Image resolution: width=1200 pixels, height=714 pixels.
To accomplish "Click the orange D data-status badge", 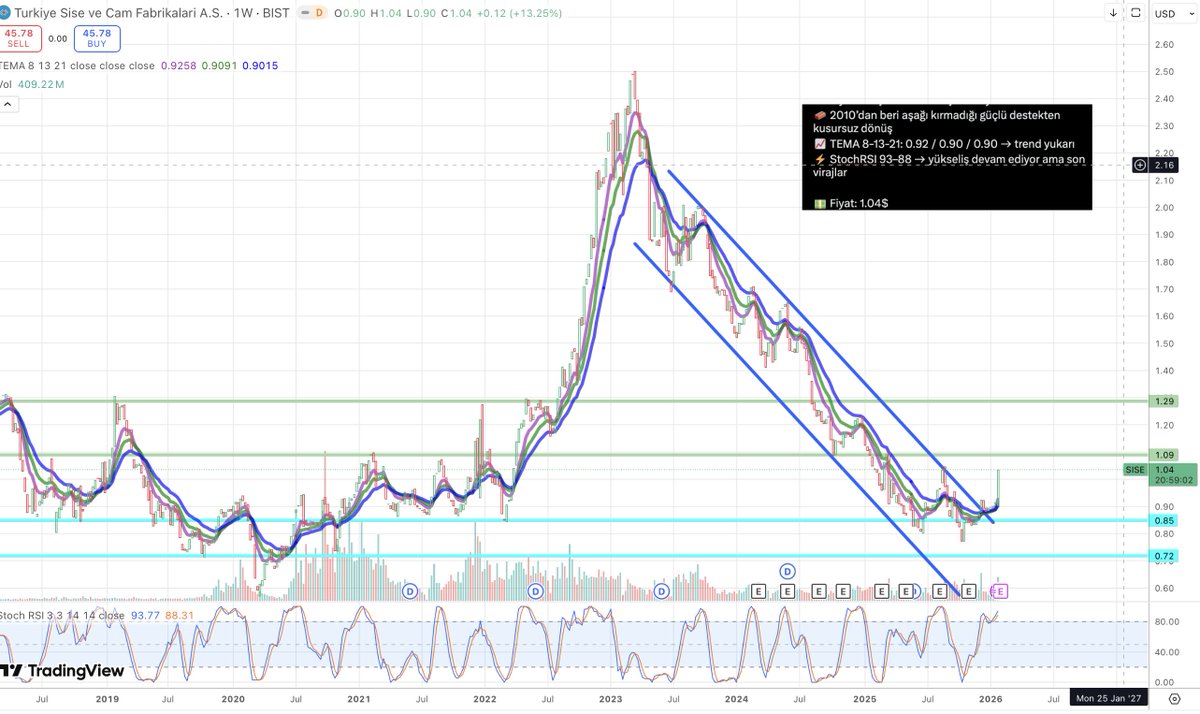I will tap(319, 14).
